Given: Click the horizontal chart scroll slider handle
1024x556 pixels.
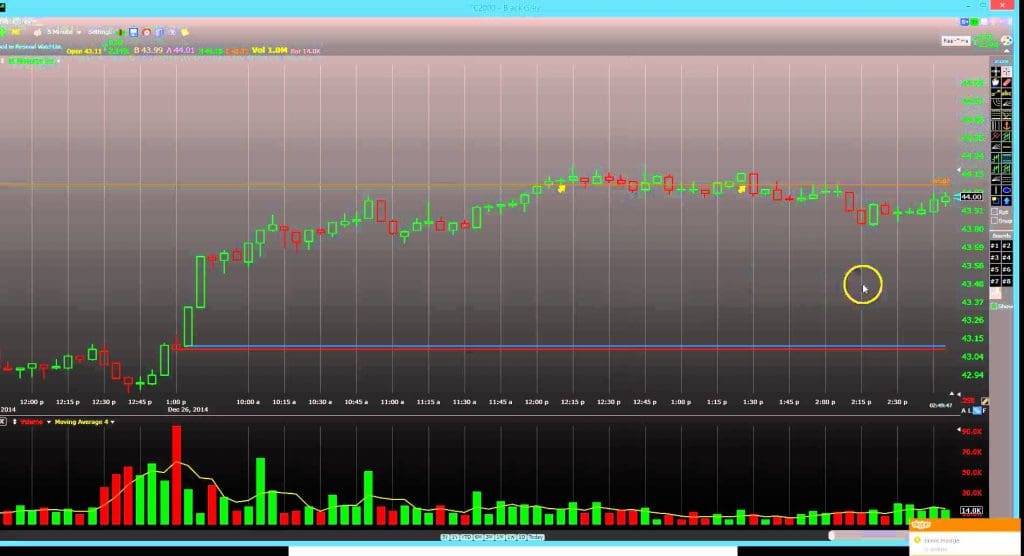Looking at the screenshot, I should click(x=831, y=536).
